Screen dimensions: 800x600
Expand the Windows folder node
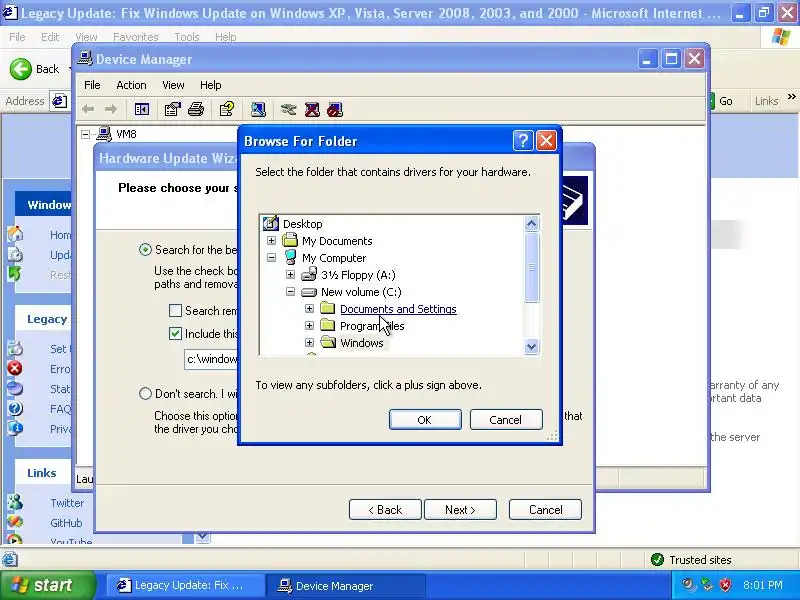[309, 342]
